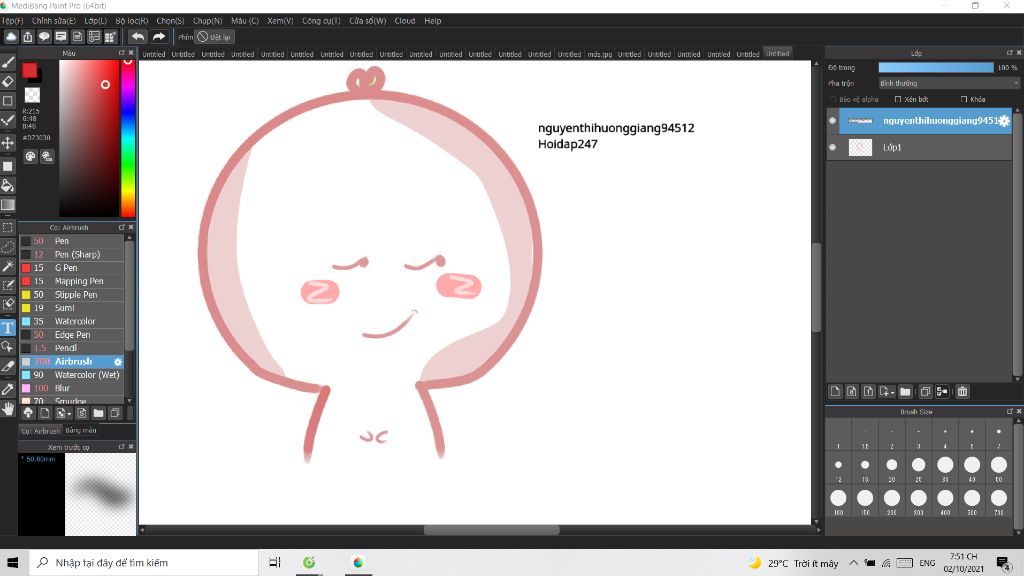This screenshot has height=576, width=1024.
Task: Click the share/export icon in top toolbar
Action: pos(27,37)
